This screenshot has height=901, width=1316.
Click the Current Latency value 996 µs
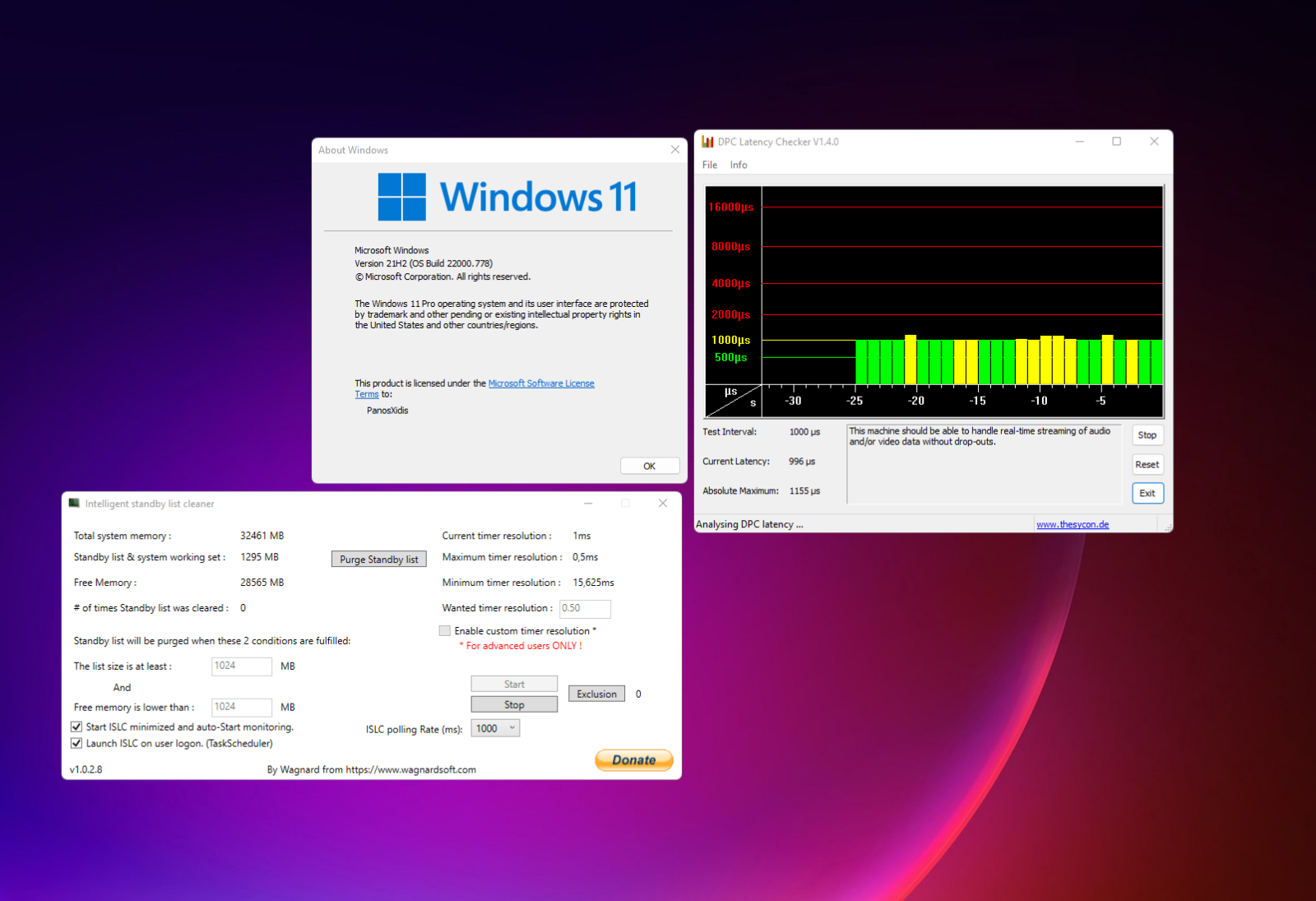(802, 462)
